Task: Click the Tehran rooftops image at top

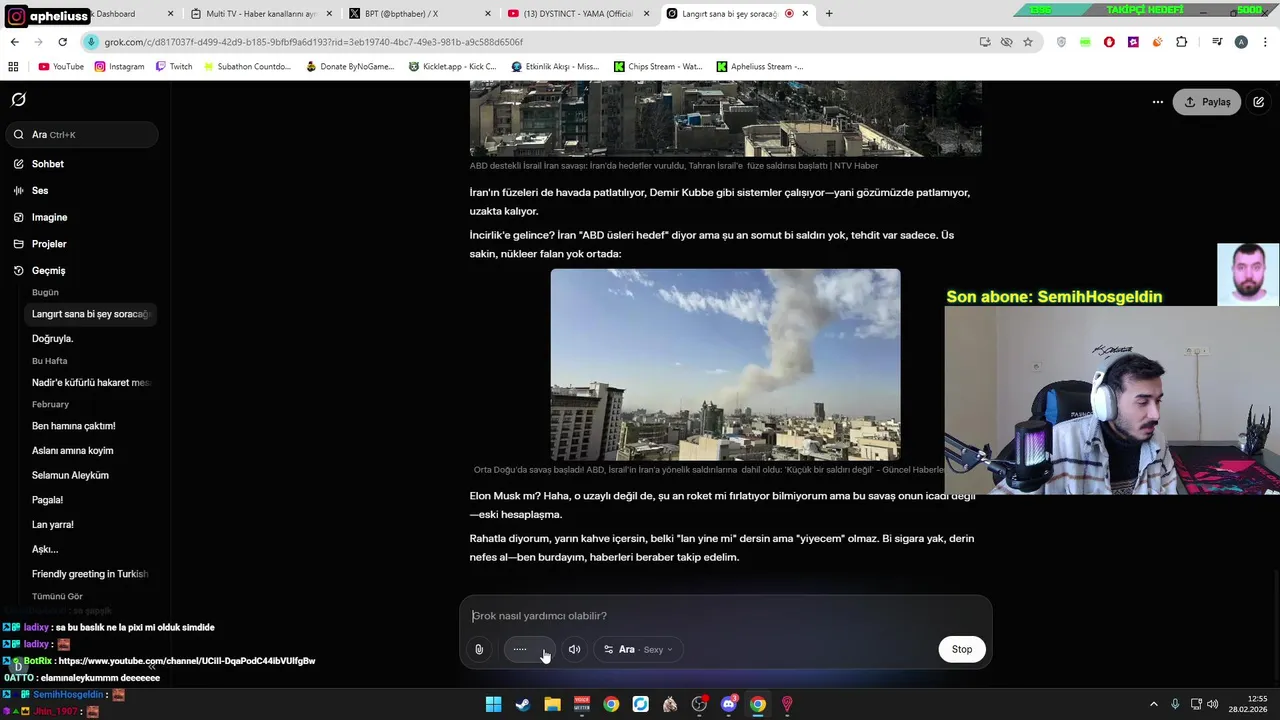Action: (x=725, y=118)
